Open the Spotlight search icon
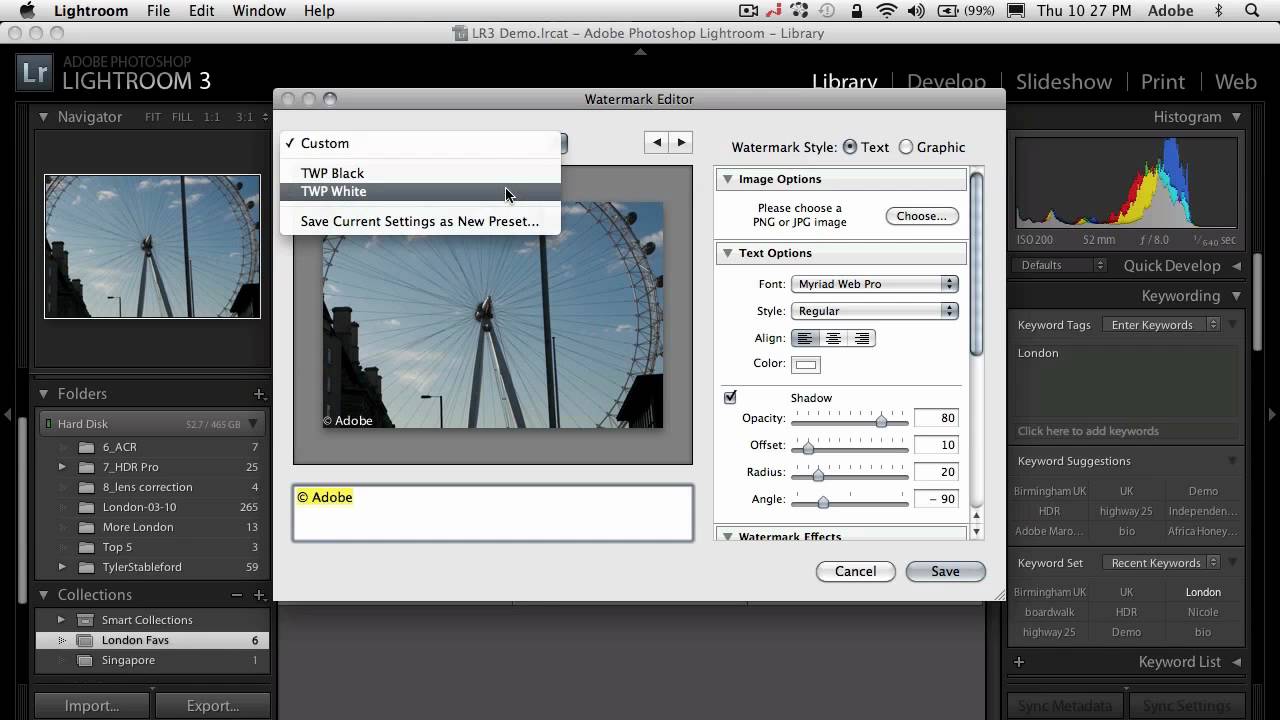Viewport: 1280px width, 720px height. pyautogui.click(x=1252, y=11)
